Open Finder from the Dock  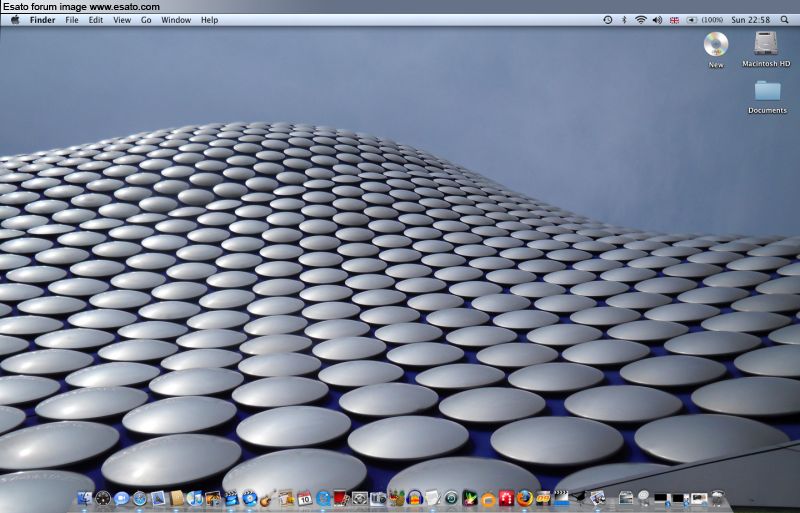click(84, 497)
